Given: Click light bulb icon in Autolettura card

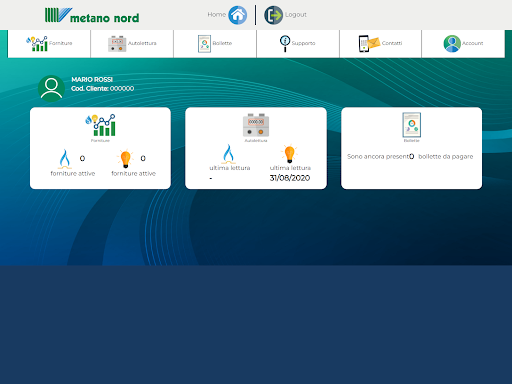Looking at the screenshot, I should 289,154.
